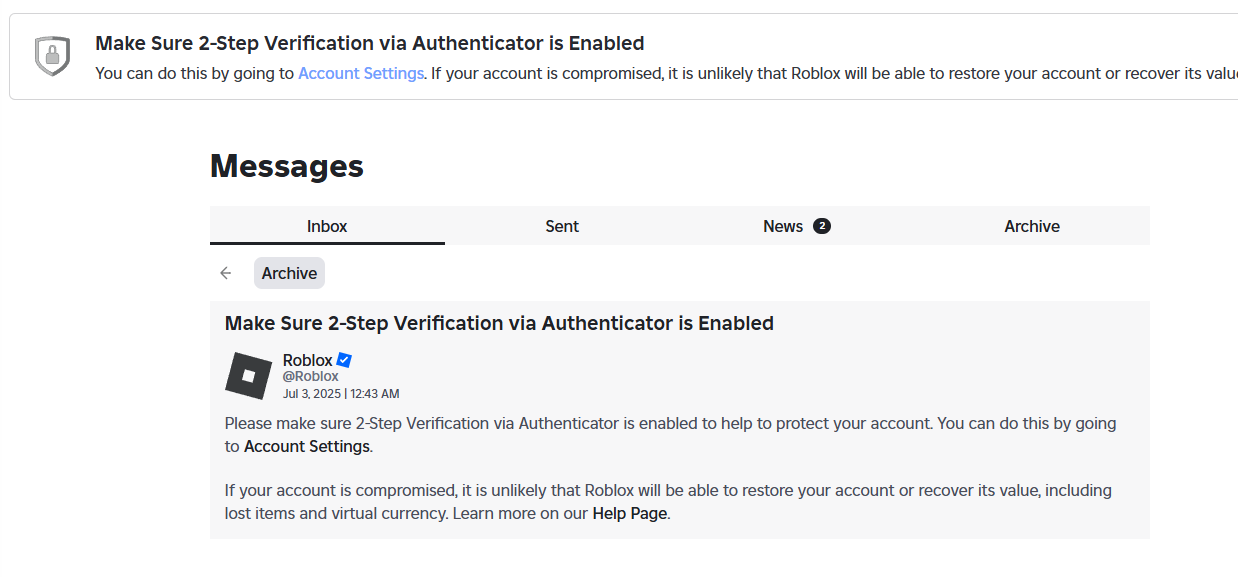Image resolution: width=1238 pixels, height=577 pixels.
Task: Switch to the Inbox tab
Action: coord(327,226)
